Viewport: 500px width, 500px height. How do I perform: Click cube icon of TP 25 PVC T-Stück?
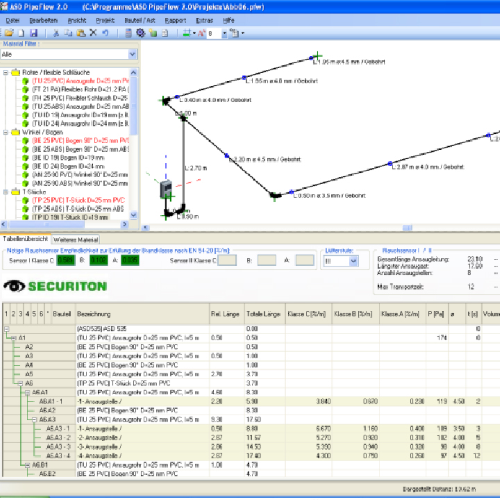point(26,200)
